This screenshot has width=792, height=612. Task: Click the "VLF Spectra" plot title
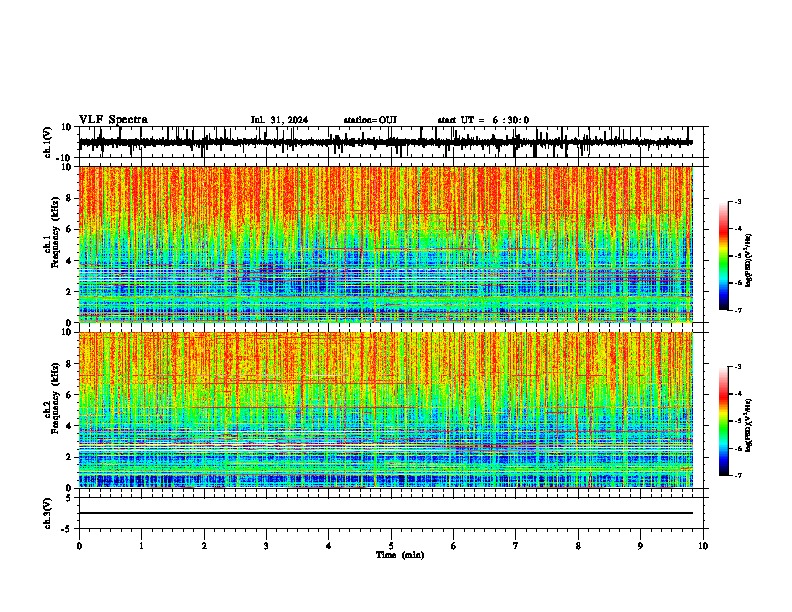click(x=113, y=120)
